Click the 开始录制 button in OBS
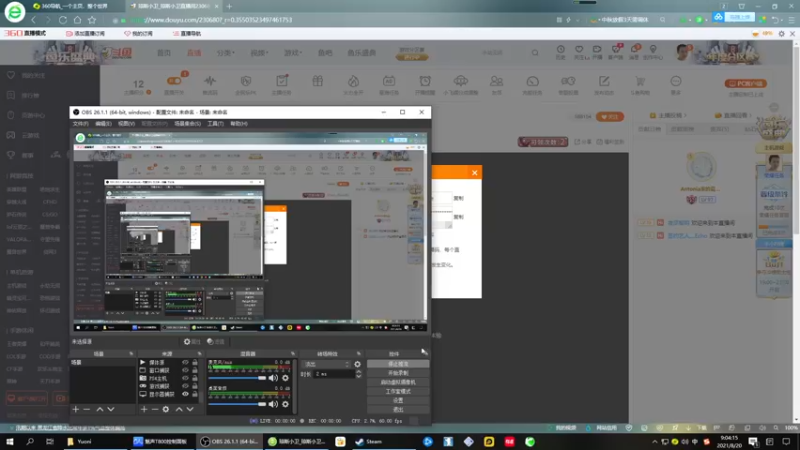 (x=398, y=373)
